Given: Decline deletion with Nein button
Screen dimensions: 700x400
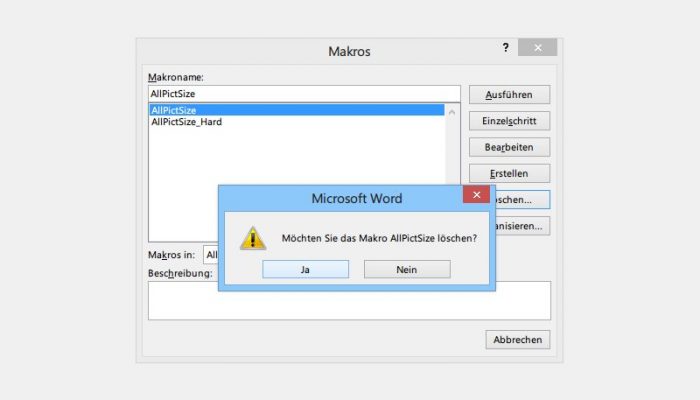Looking at the screenshot, I should (x=407, y=269).
